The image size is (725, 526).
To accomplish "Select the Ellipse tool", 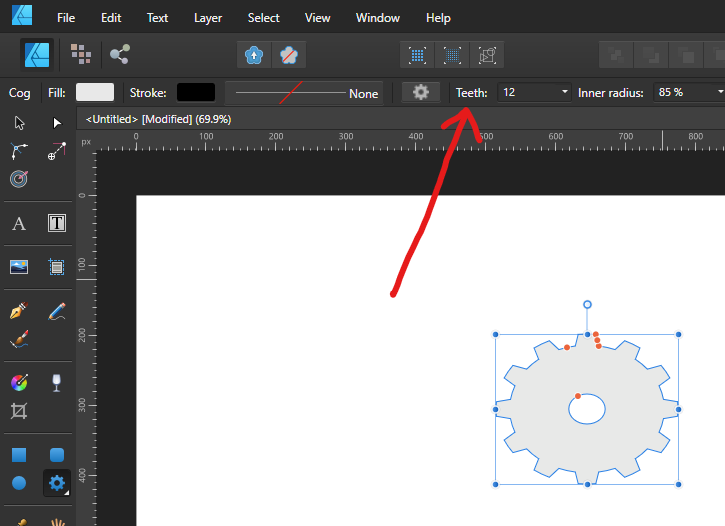I will pos(19,483).
